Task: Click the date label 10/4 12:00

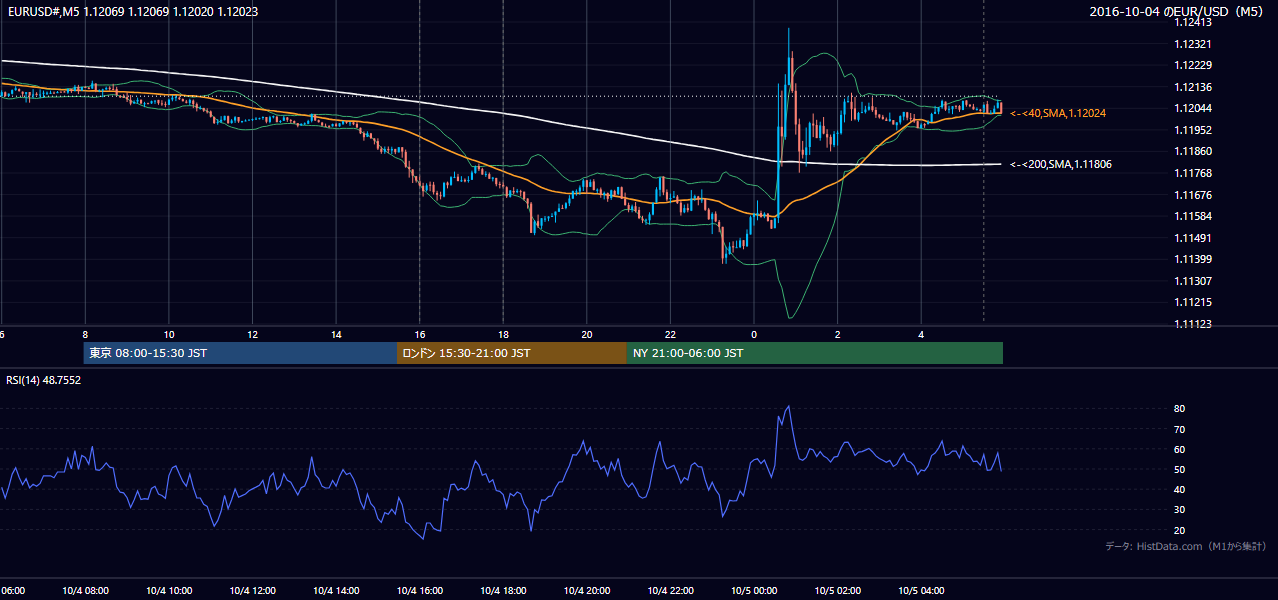Action: [252, 591]
